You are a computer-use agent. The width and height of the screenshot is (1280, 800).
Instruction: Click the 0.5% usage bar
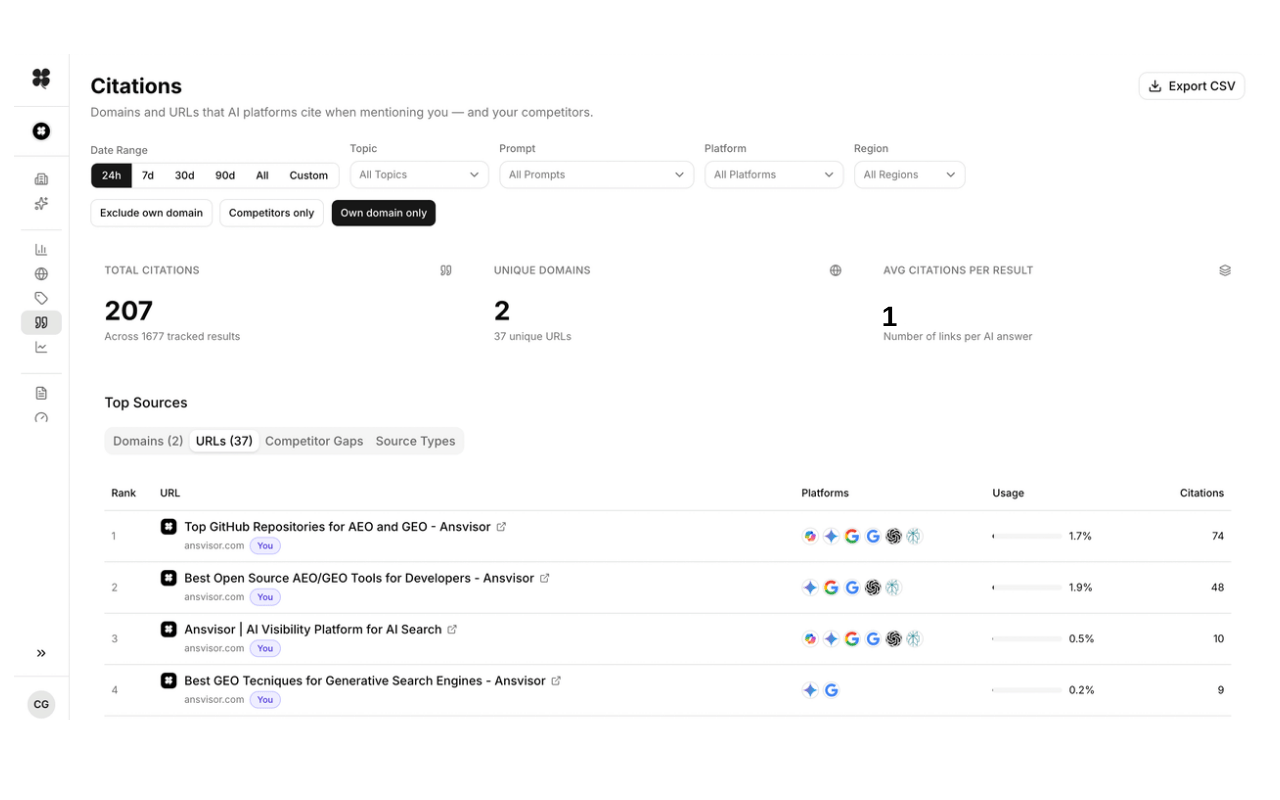pyautogui.click(x=1027, y=638)
